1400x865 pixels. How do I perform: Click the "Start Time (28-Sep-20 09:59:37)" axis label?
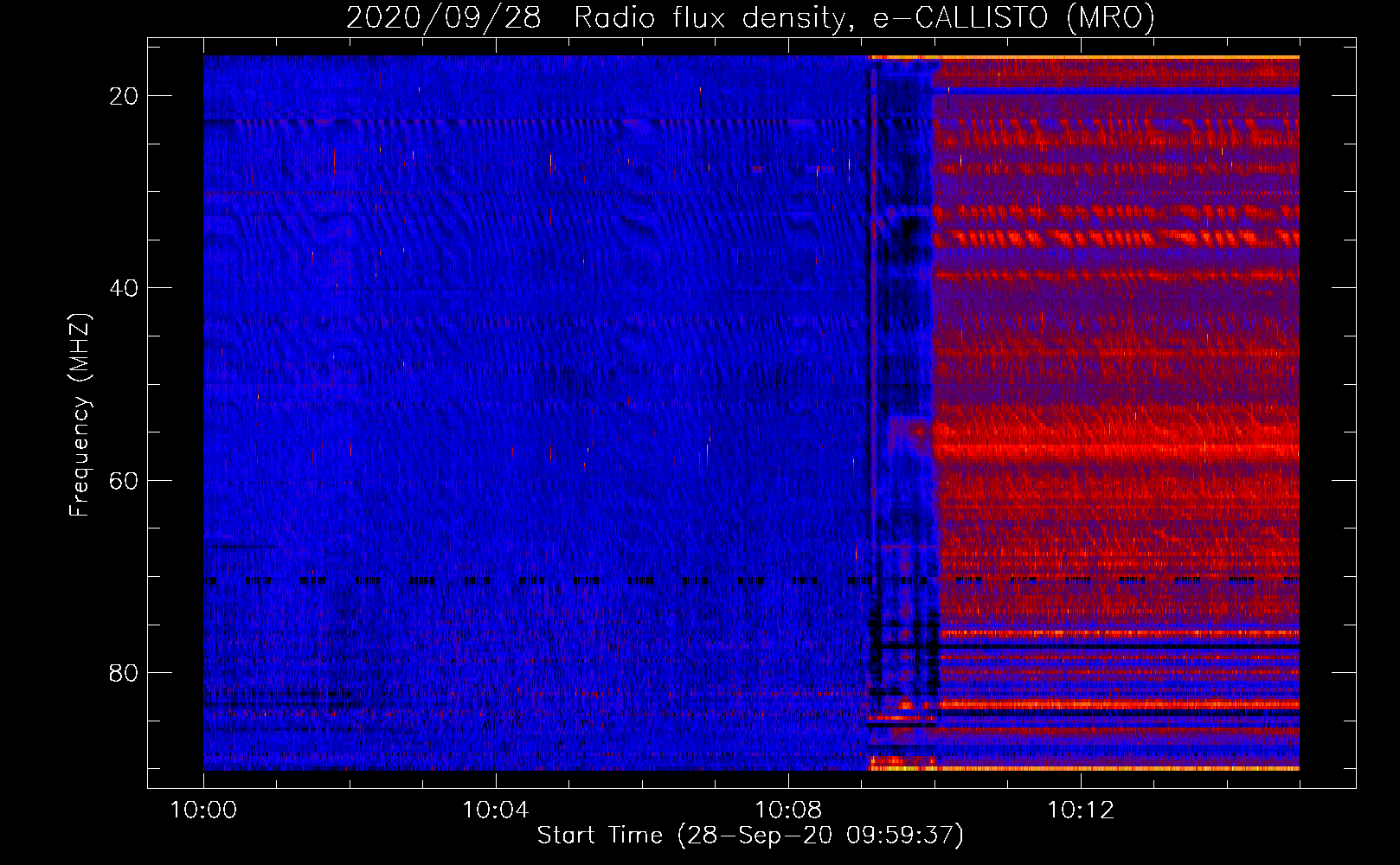750,836
